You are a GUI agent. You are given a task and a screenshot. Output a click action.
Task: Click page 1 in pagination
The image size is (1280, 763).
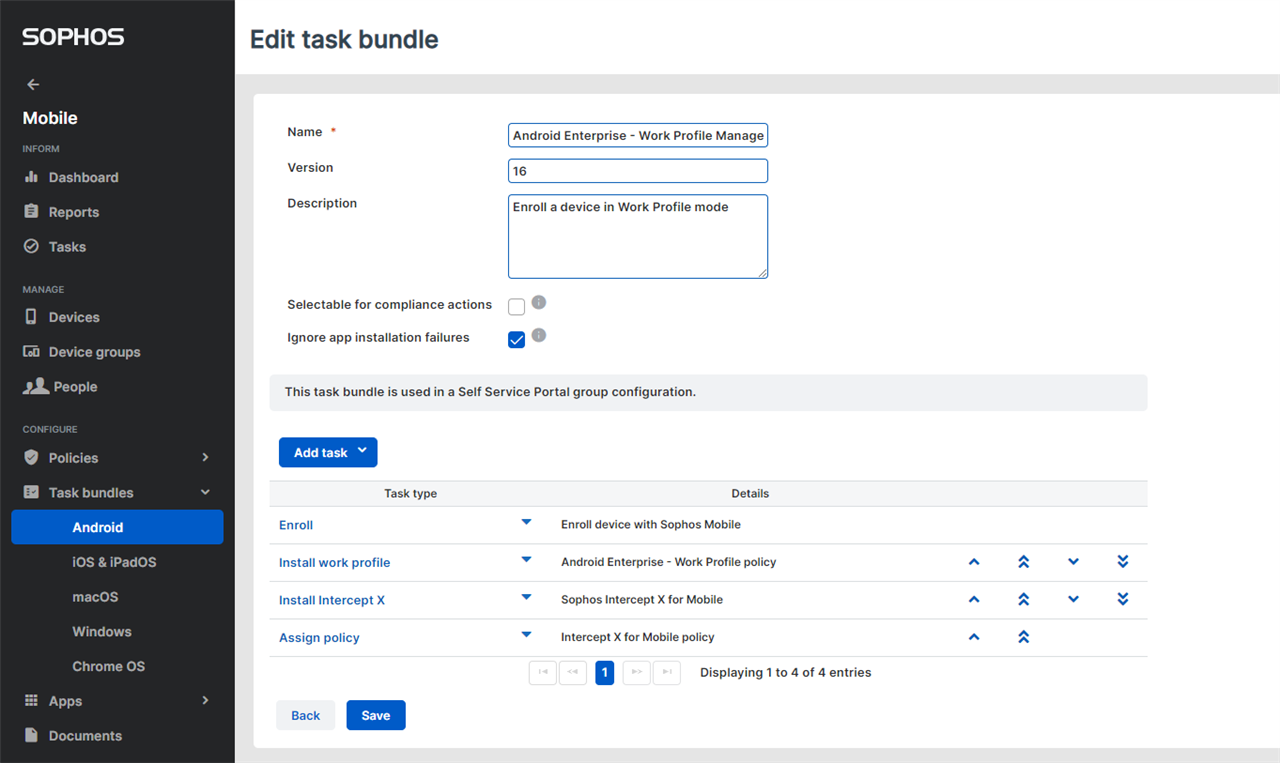[x=604, y=673]
